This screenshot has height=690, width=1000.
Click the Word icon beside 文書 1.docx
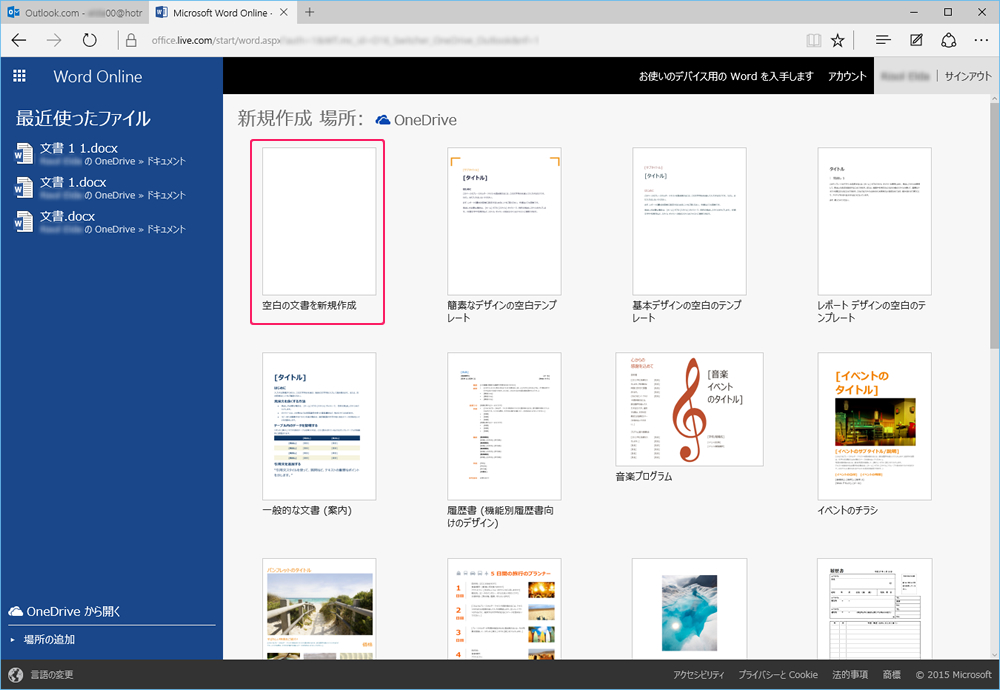24,187
